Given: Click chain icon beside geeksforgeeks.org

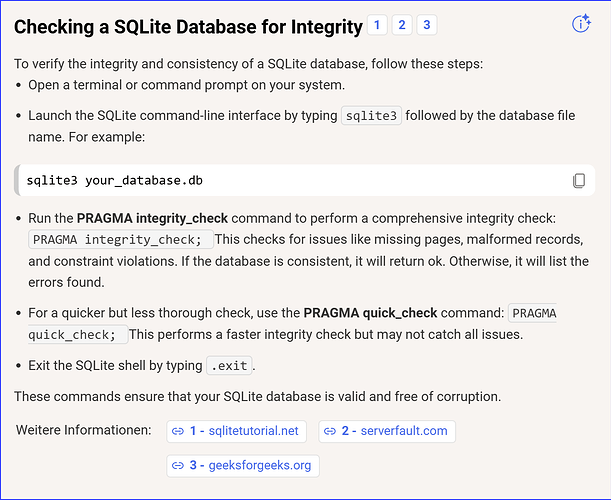Looking at the screenshot, I should [x=178, y=465].
